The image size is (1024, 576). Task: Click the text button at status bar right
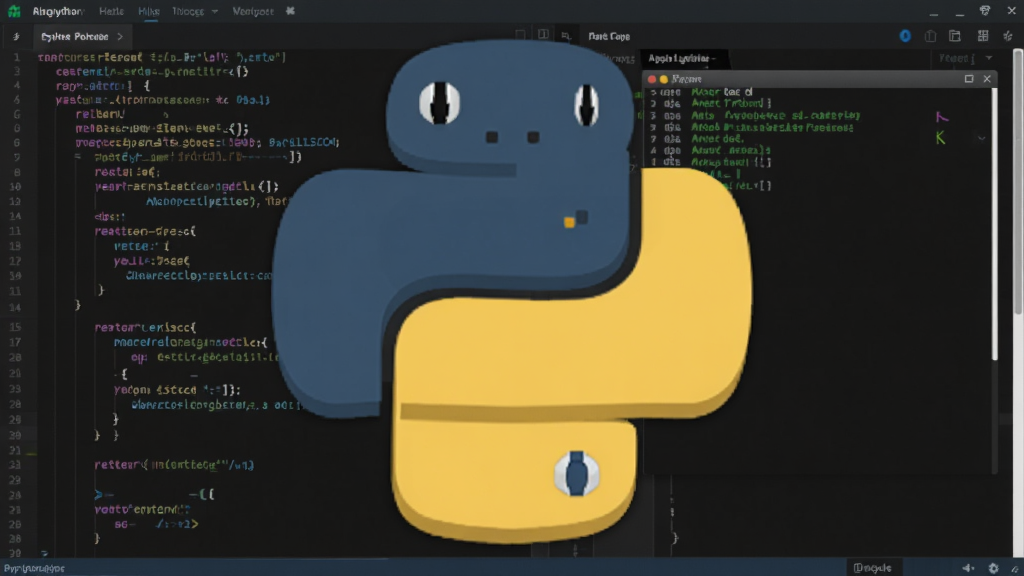click(872, 568)
